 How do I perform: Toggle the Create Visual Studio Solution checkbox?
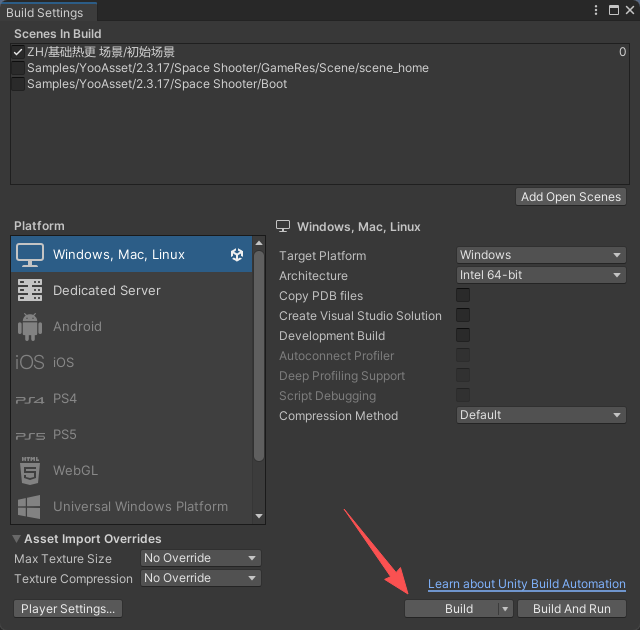click(463, 315)
